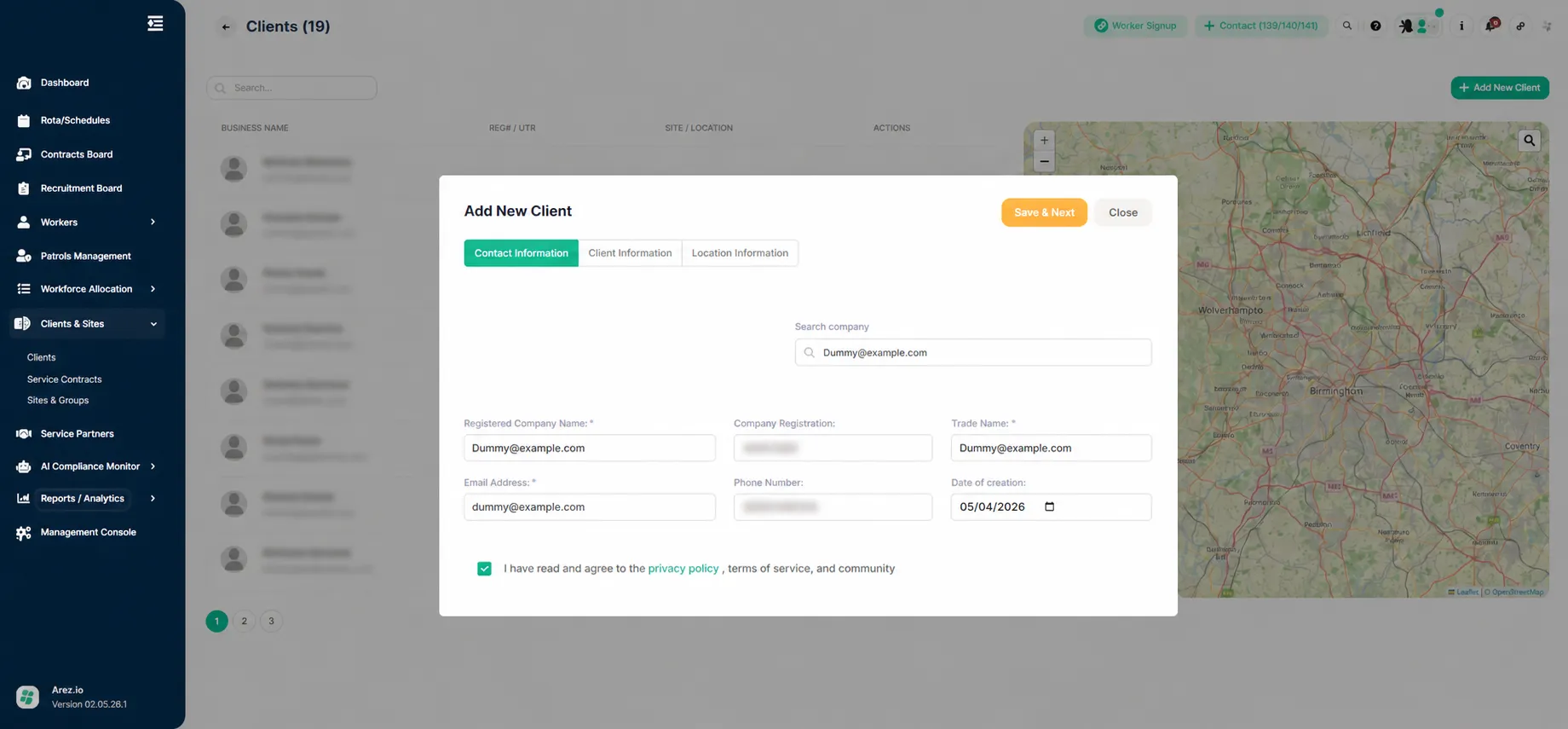Screen dimensions: 1568x729
Task: Click the Company Registration field
Action: (x=833, y=448)
